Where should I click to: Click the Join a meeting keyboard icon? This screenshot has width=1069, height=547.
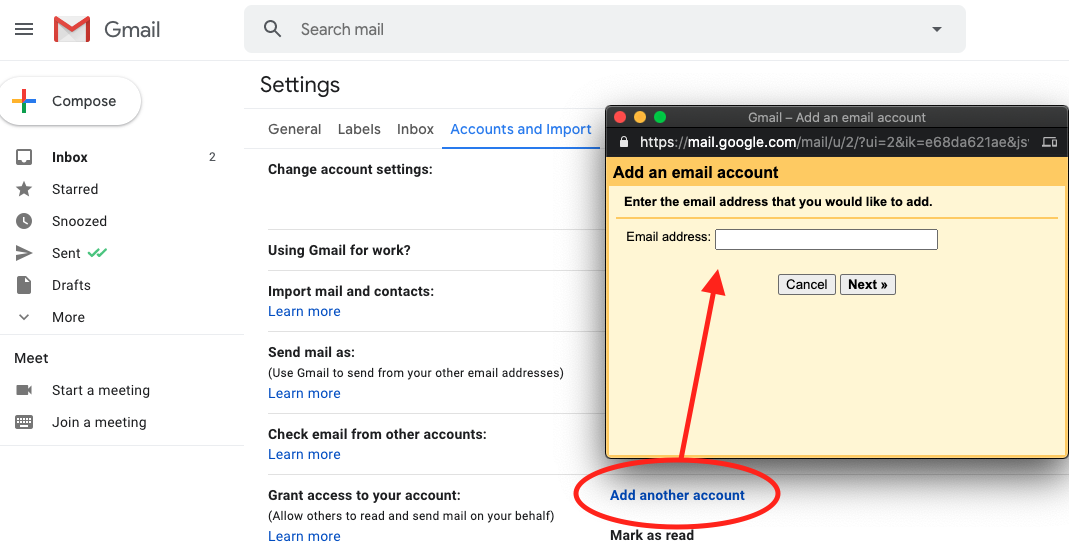point(24,422)
